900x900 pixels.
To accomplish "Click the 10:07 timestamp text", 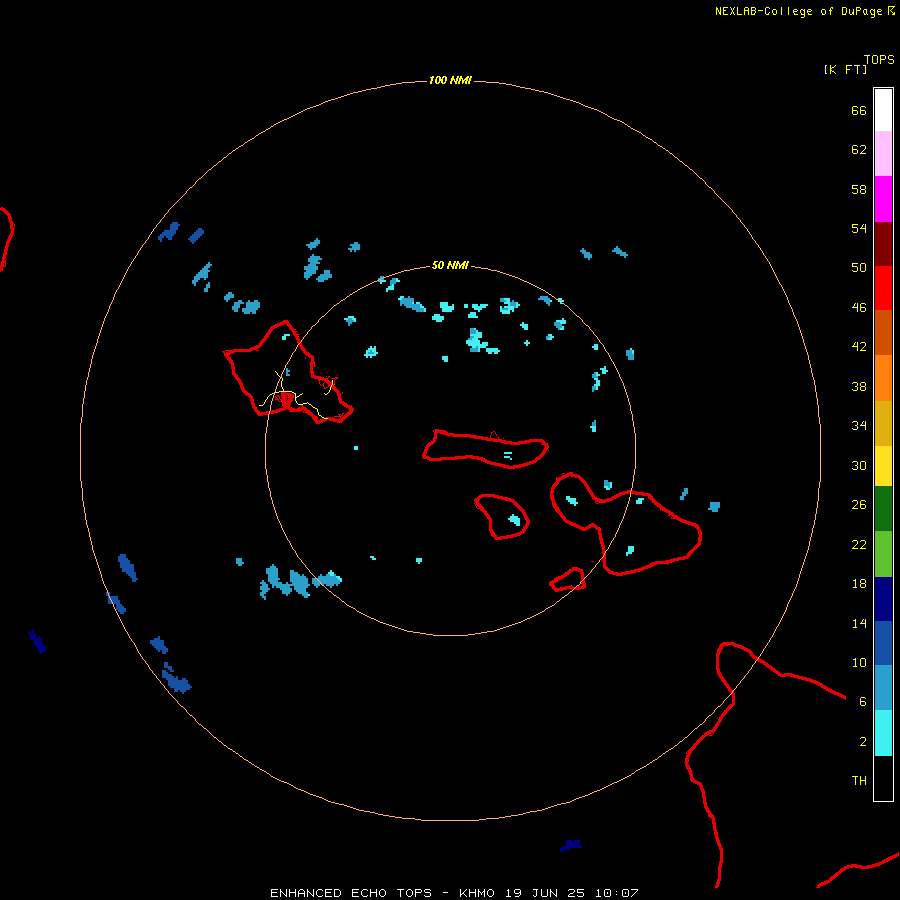I will 617,893.
